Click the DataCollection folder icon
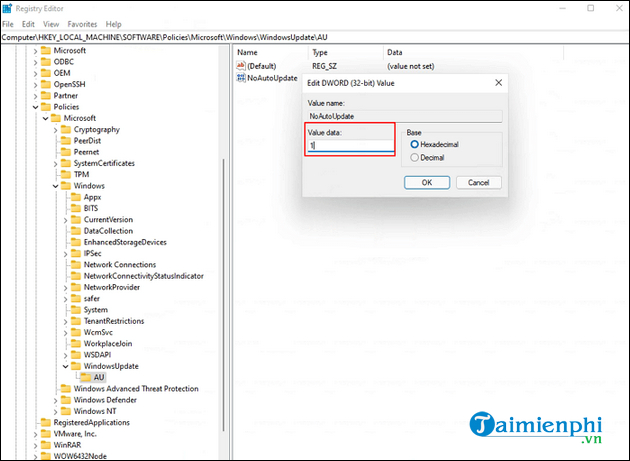 tap(76, 231)
